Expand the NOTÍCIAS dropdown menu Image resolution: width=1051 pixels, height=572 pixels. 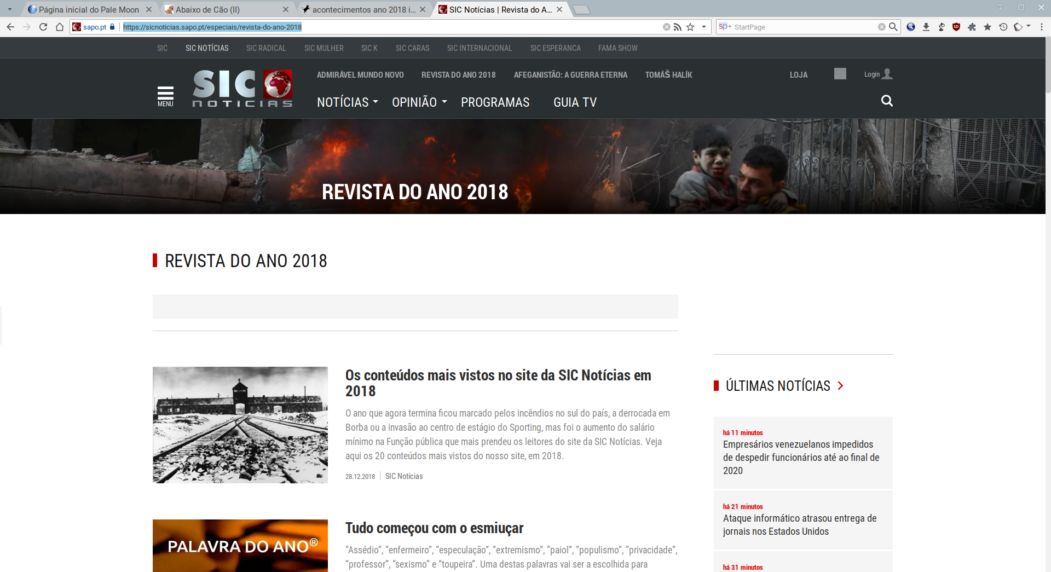tap(347, 102)
